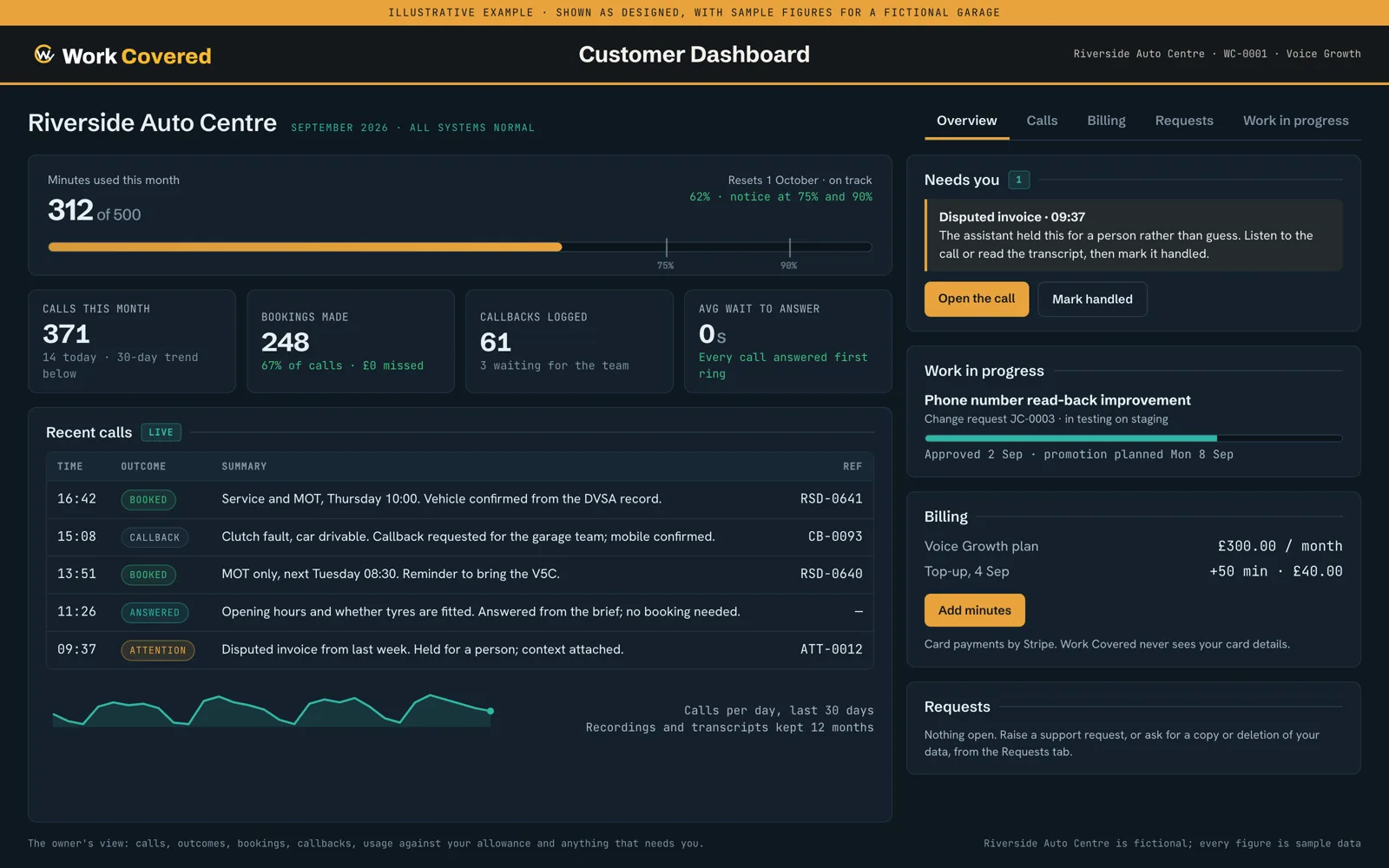Click the Disputed invoice 09:37 heading
1389x868 pixels.
[x=1011, y=217]
